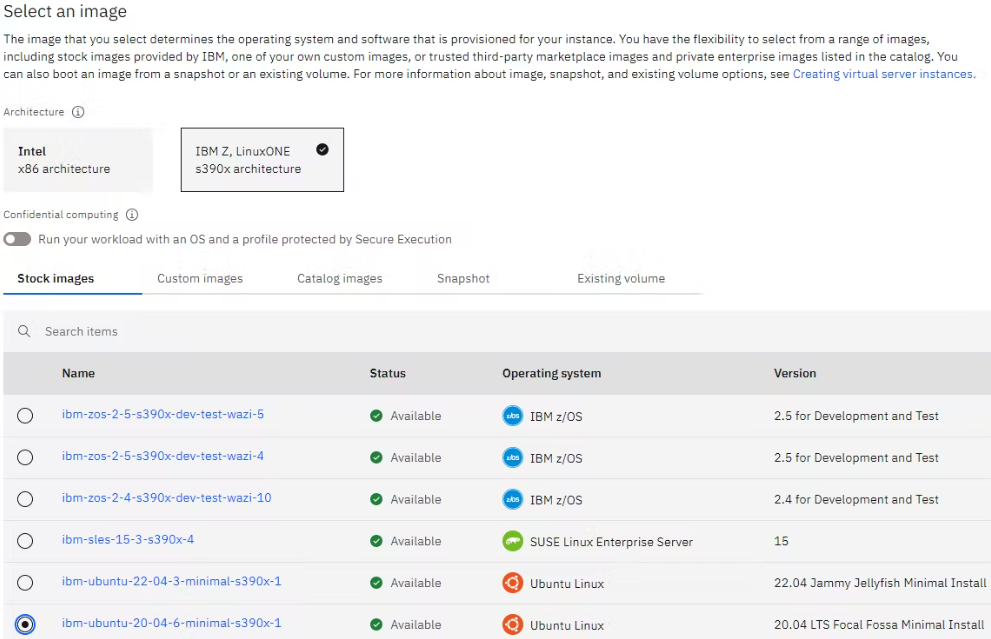Toggle the Secure Execution confidential computing switch

(x=17, y=239)
